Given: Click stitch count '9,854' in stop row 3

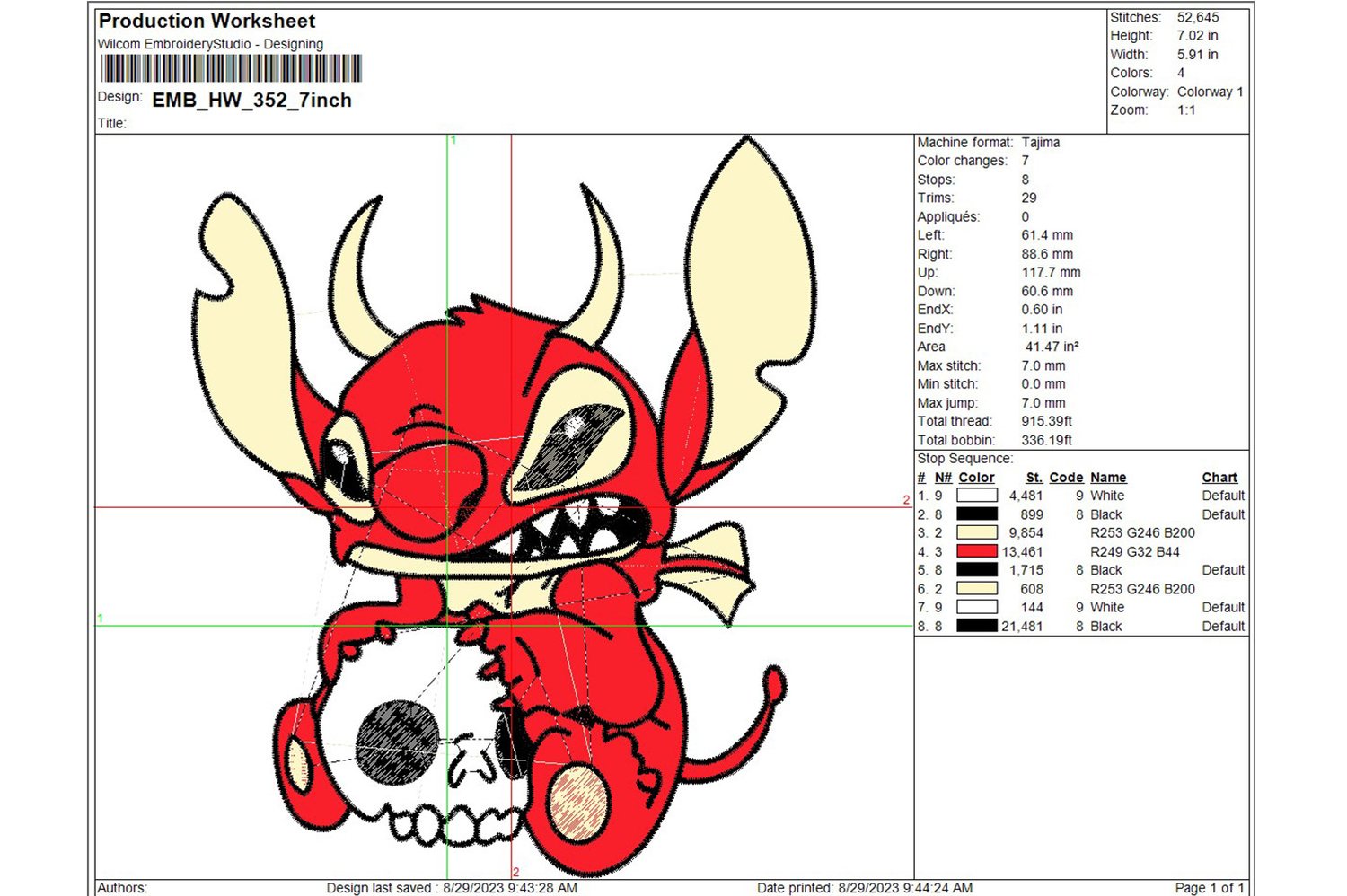Looking at the screenshot, I should [x=1026, y=533].
